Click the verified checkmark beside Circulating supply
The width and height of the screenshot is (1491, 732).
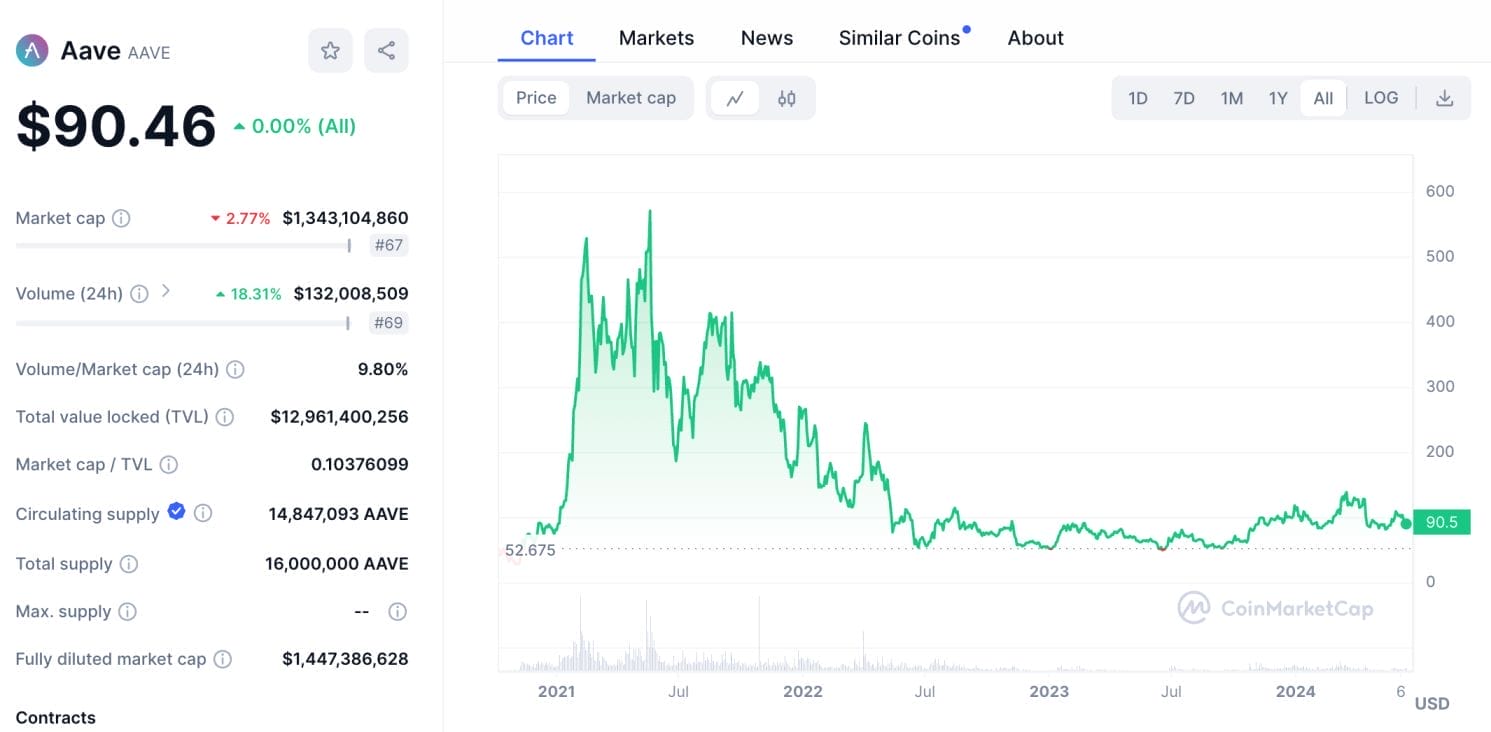point(176,513)
